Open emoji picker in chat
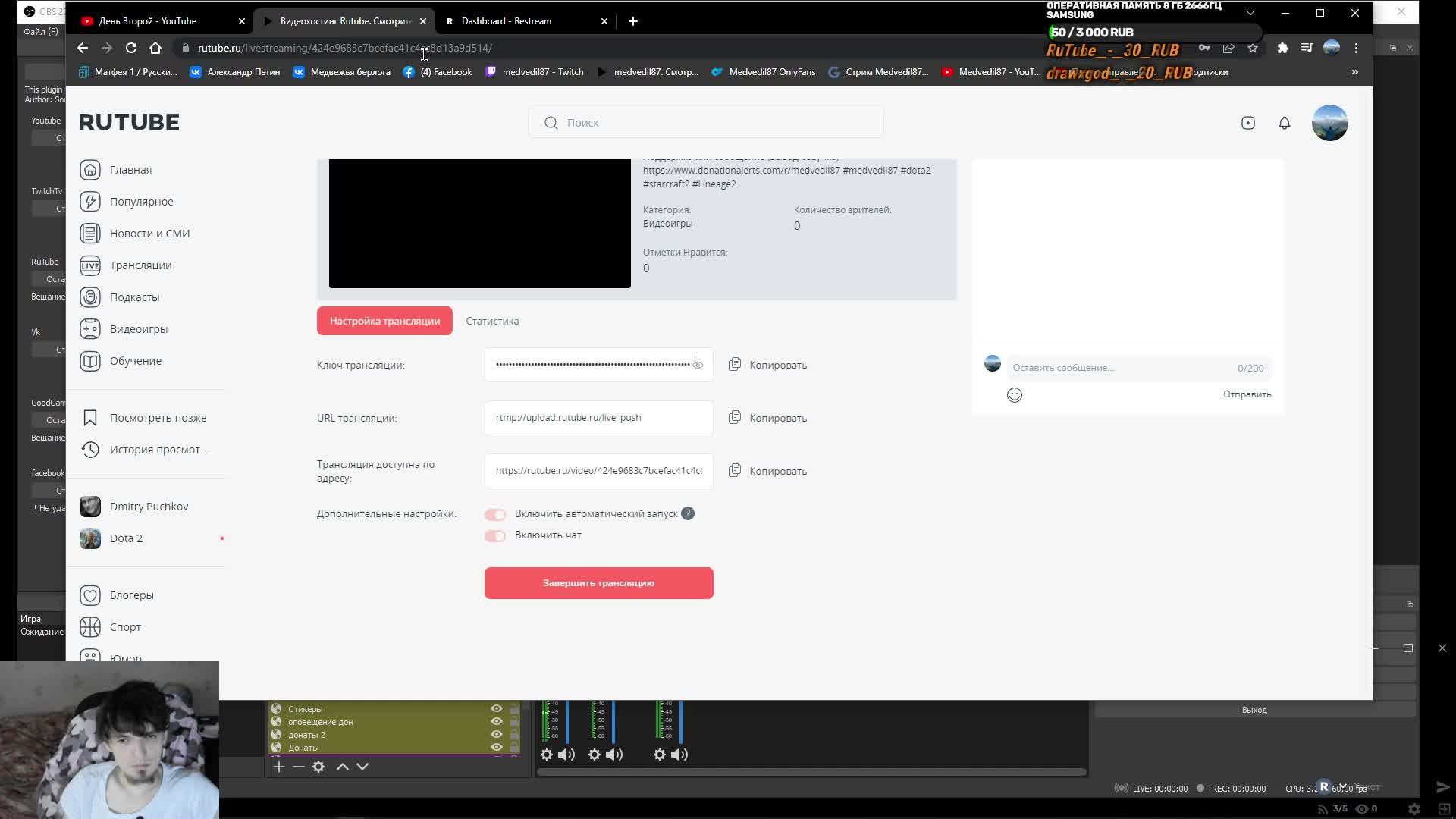This screenshot has width=1456, height=819. [x=1015, y=395]
